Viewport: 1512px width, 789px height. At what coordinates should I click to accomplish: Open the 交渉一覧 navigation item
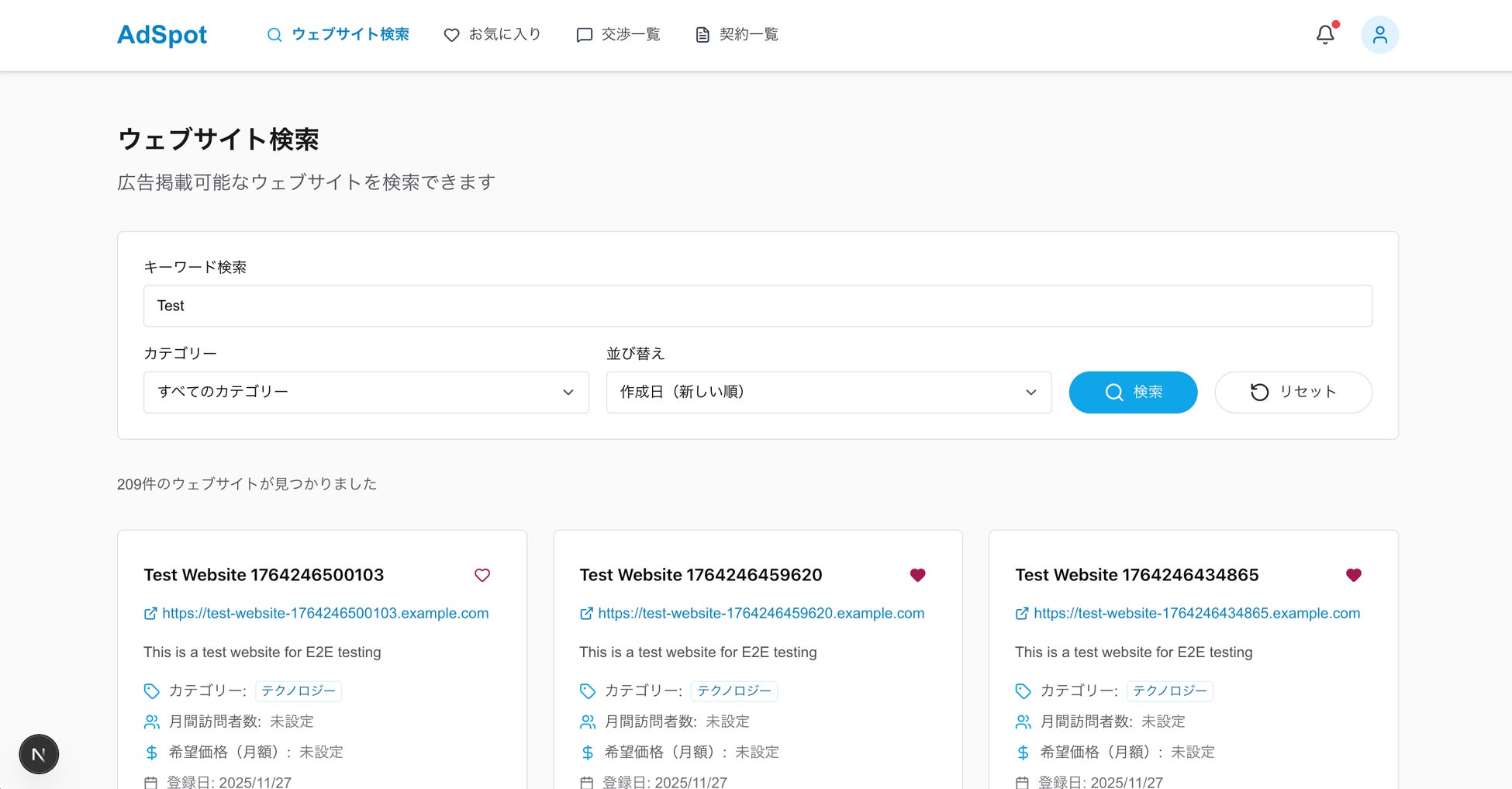[618, 35]
